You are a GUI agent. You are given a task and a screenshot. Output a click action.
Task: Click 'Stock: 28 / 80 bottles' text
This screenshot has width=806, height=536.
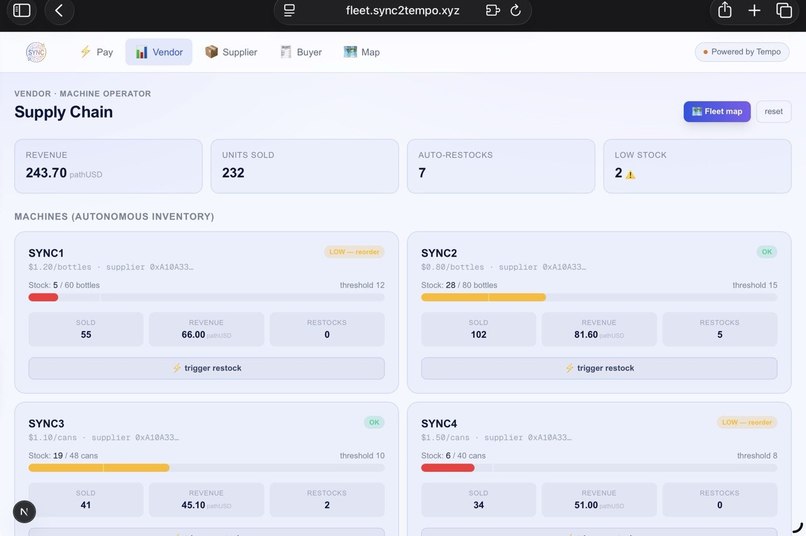point(459,285)
